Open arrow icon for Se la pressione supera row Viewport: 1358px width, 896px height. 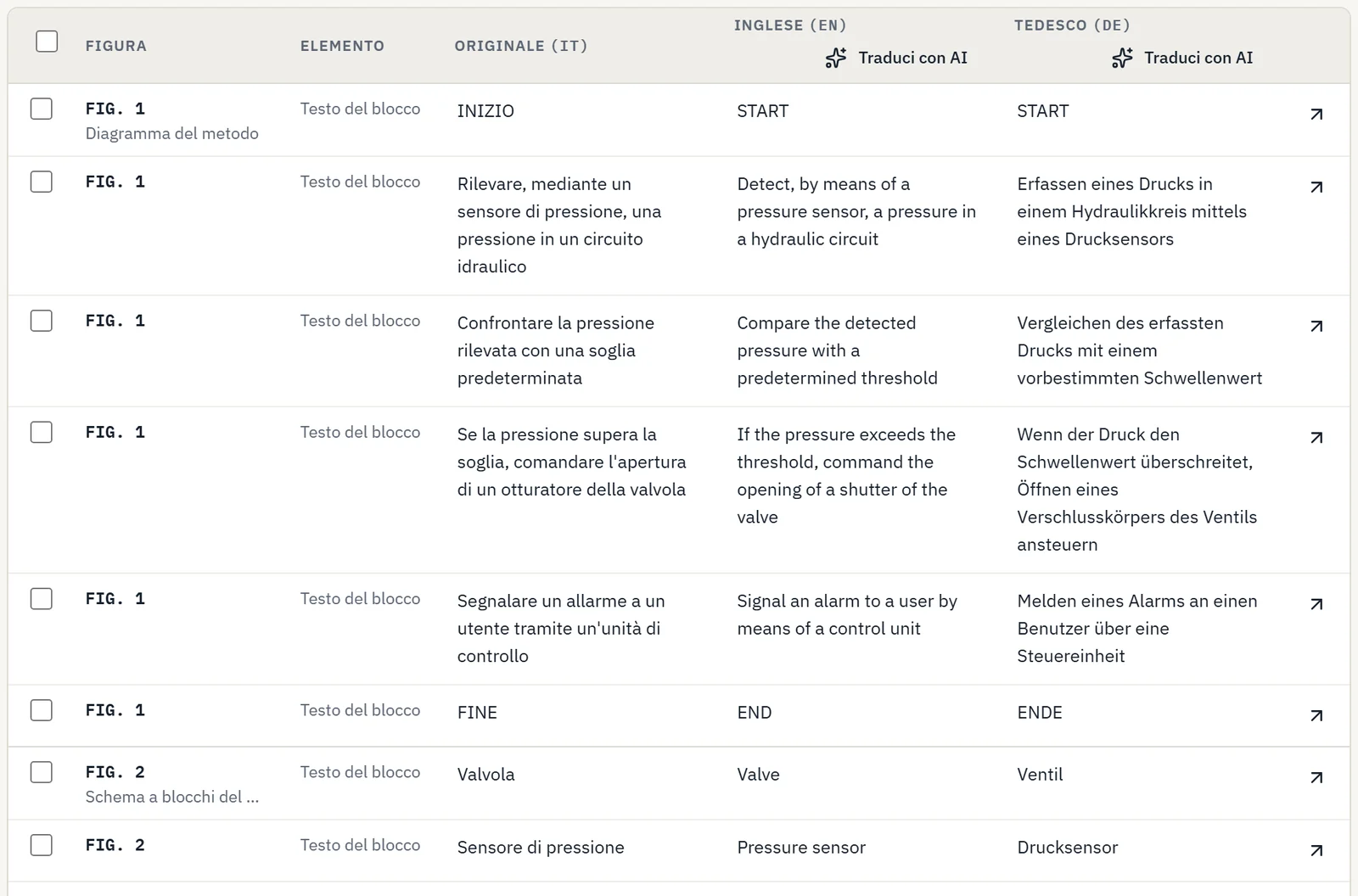click(x=1316, y=438)
